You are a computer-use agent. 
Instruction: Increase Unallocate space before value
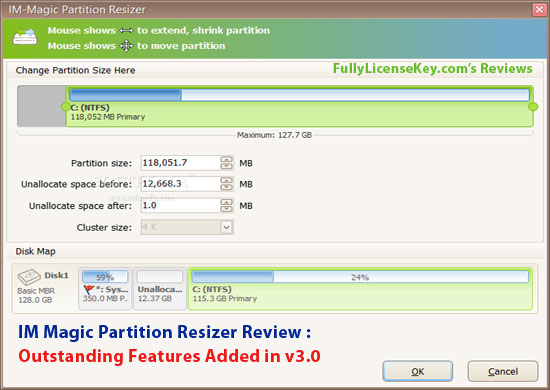pyautogui.click(x=227, y=180)
